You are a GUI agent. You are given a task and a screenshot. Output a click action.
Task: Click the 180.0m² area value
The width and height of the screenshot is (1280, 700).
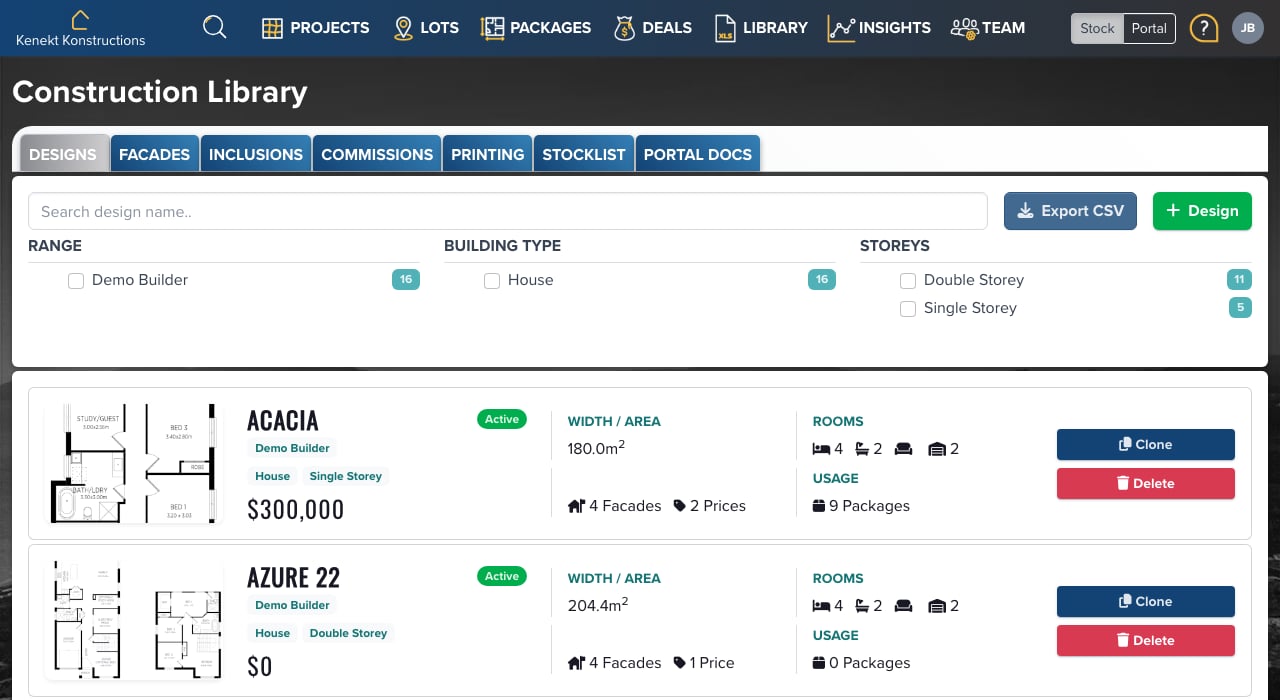(597, 447)
